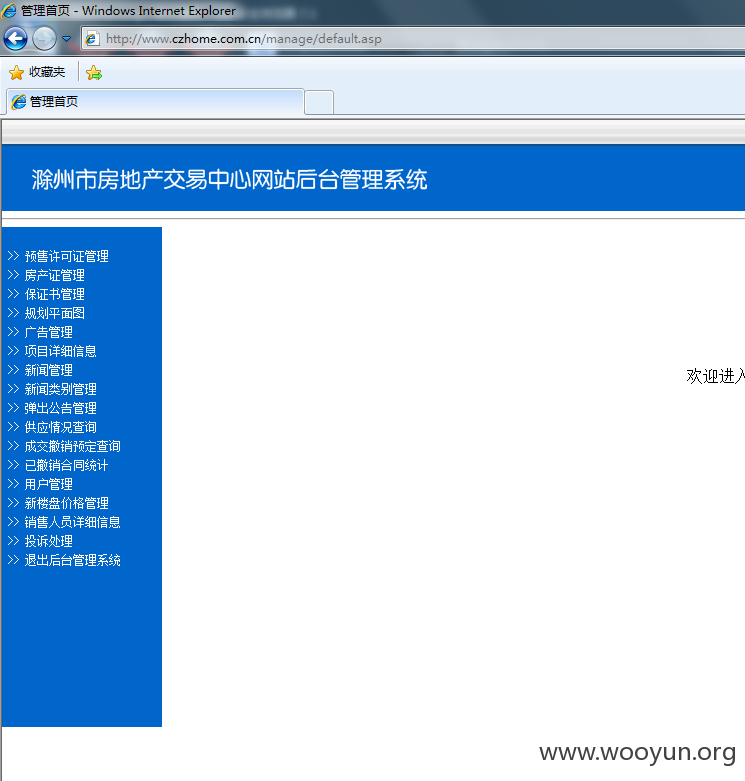Viewport: 745px width, 781px height.
Task: Click the 欢迎进入 welcome text
Action: click(x=716, y=376)
